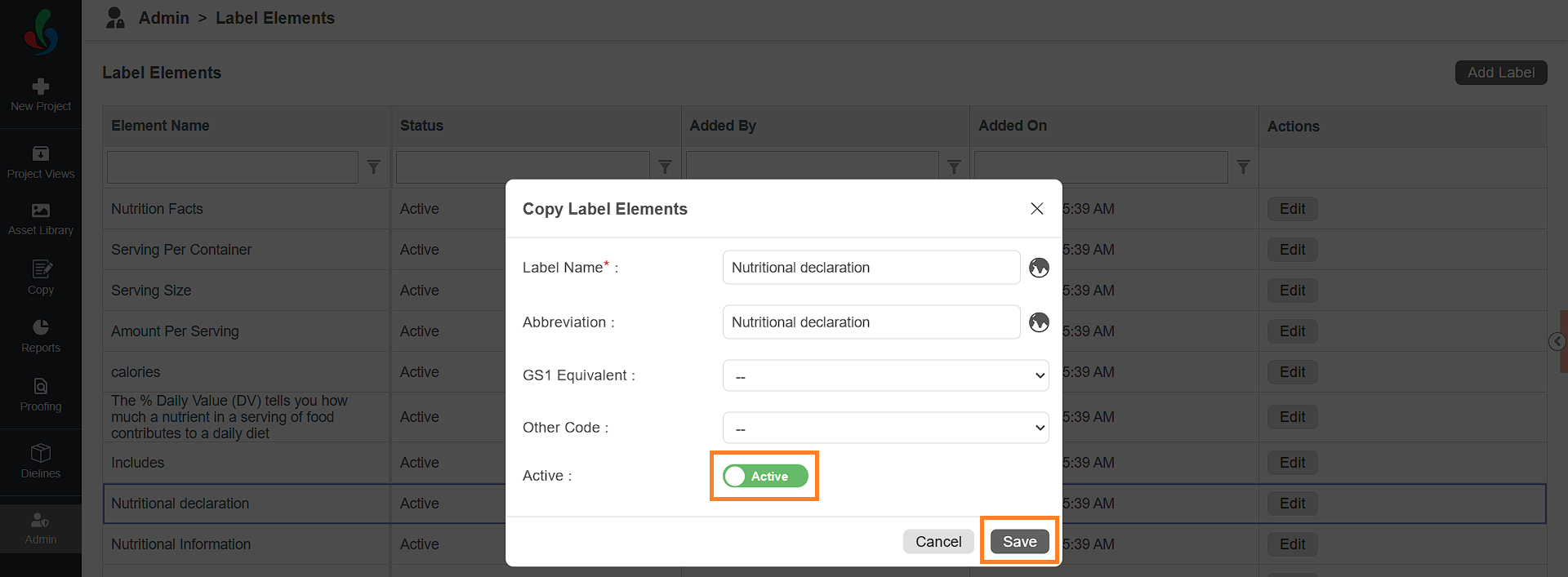Image resolution: width=1568 pixels, height=577 pixels.
Task: Select the Nutritional Information element name
Action: coord(180,544)
